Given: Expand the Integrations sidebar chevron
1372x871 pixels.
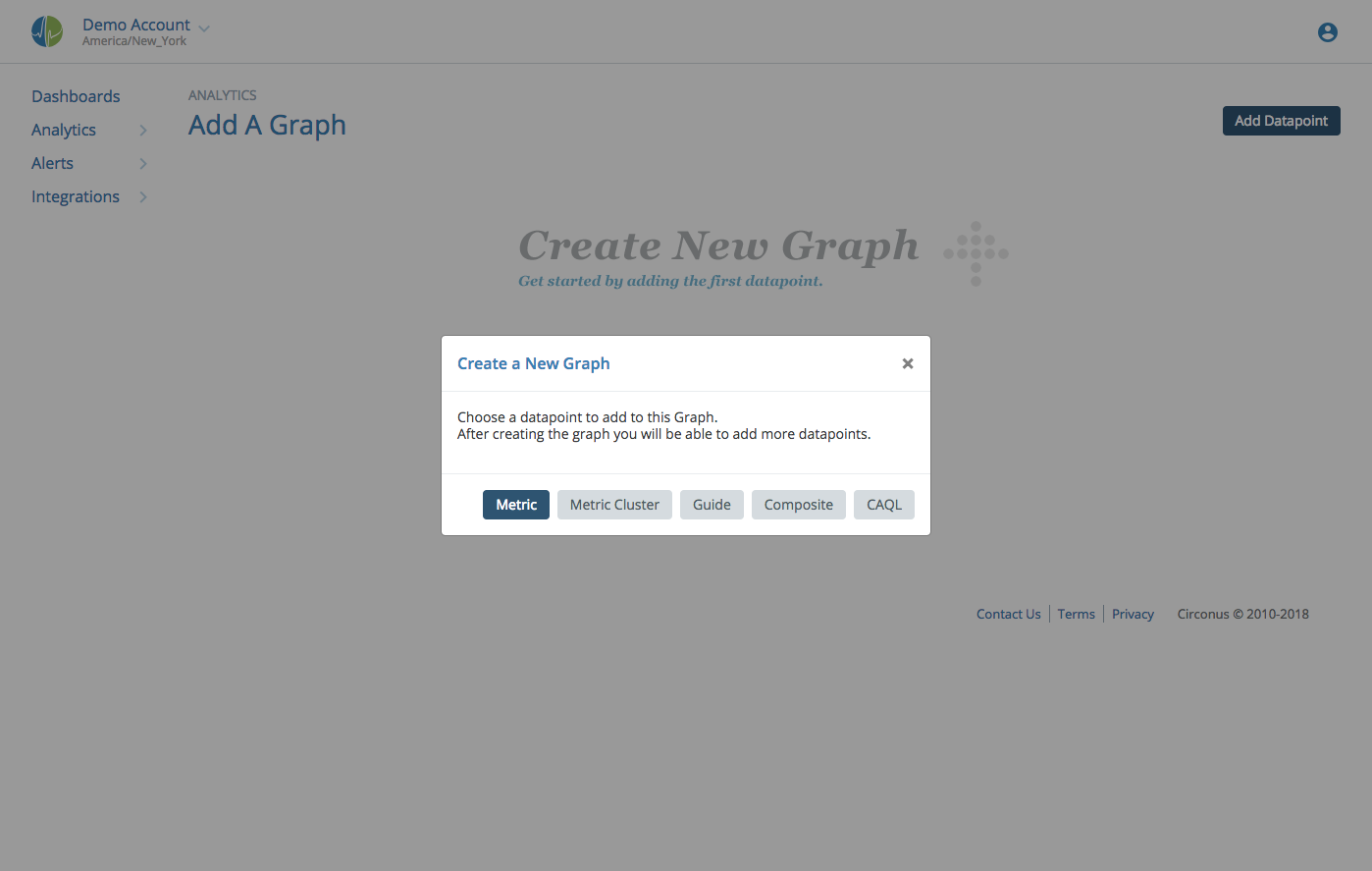Looking at the screenshot, I should [x=143, y=196].
